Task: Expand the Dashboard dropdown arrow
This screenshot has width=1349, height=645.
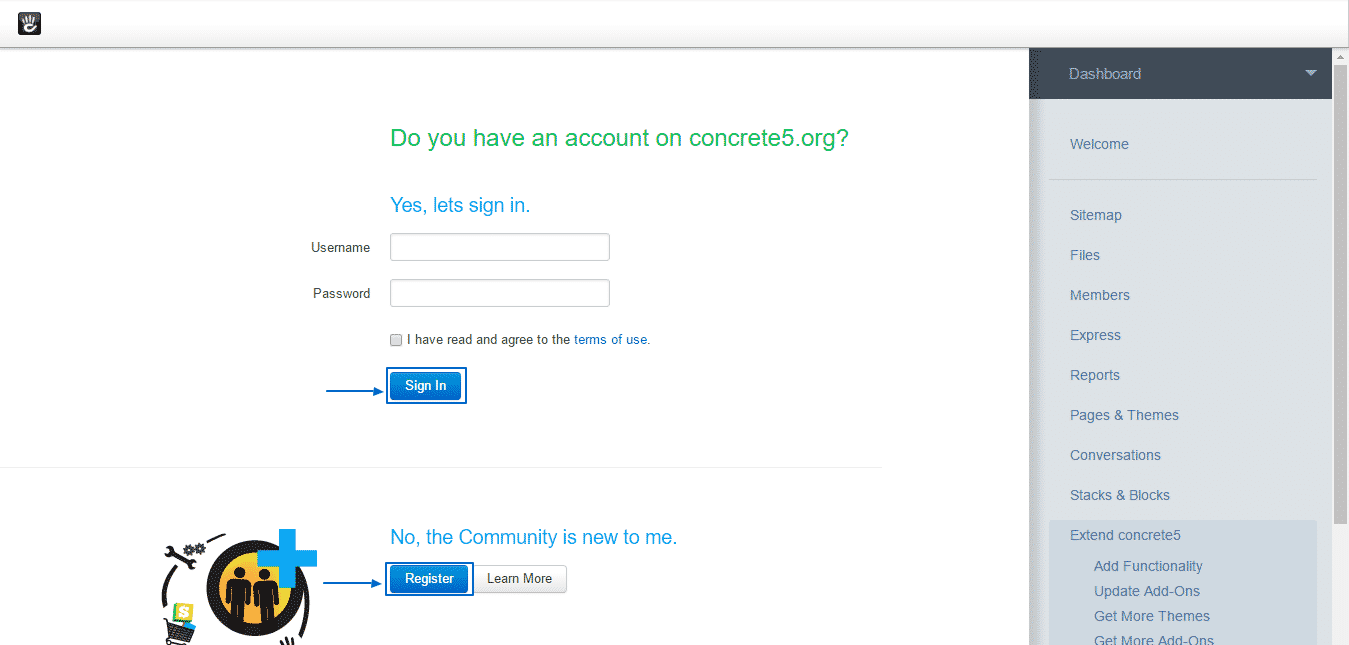Action: 1310,73
